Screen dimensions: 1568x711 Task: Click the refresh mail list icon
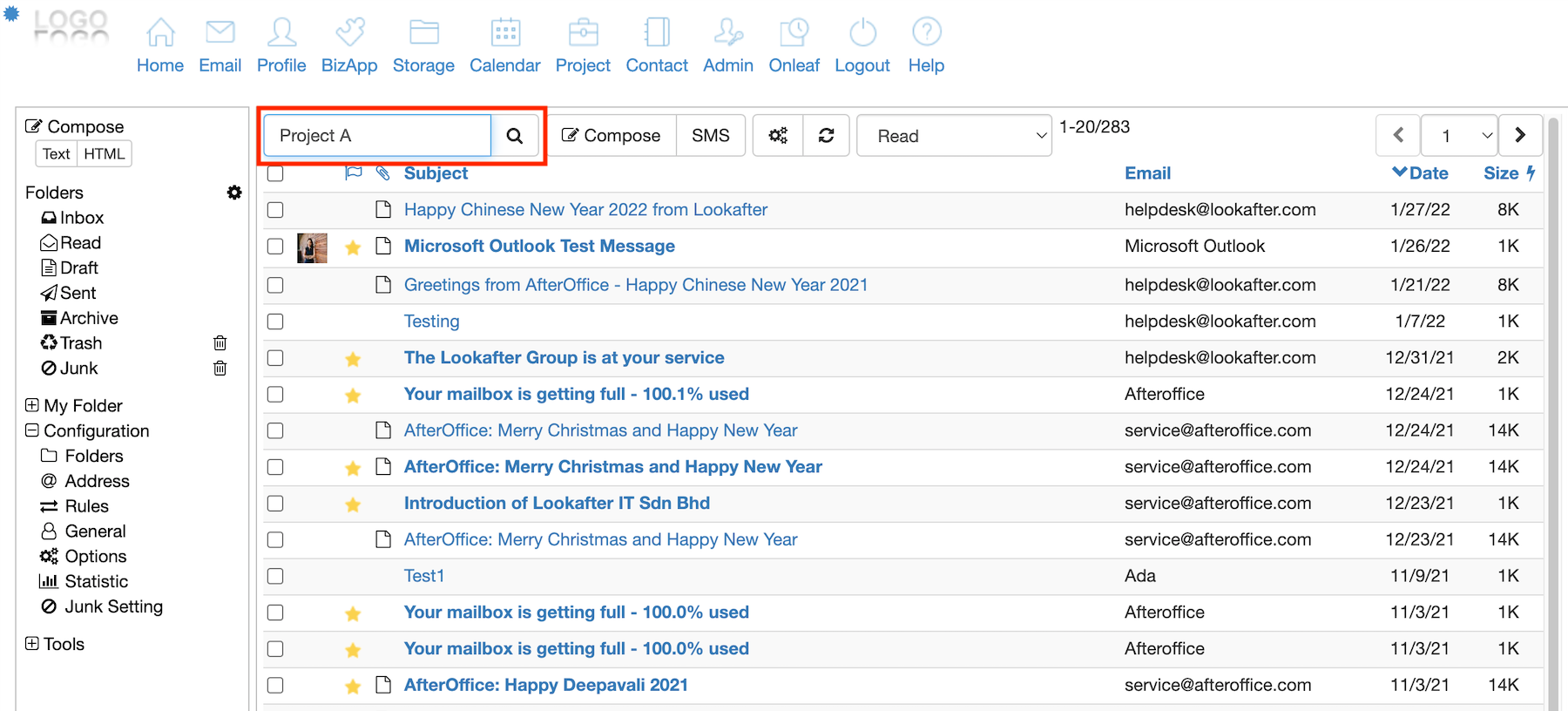point(826,136)
